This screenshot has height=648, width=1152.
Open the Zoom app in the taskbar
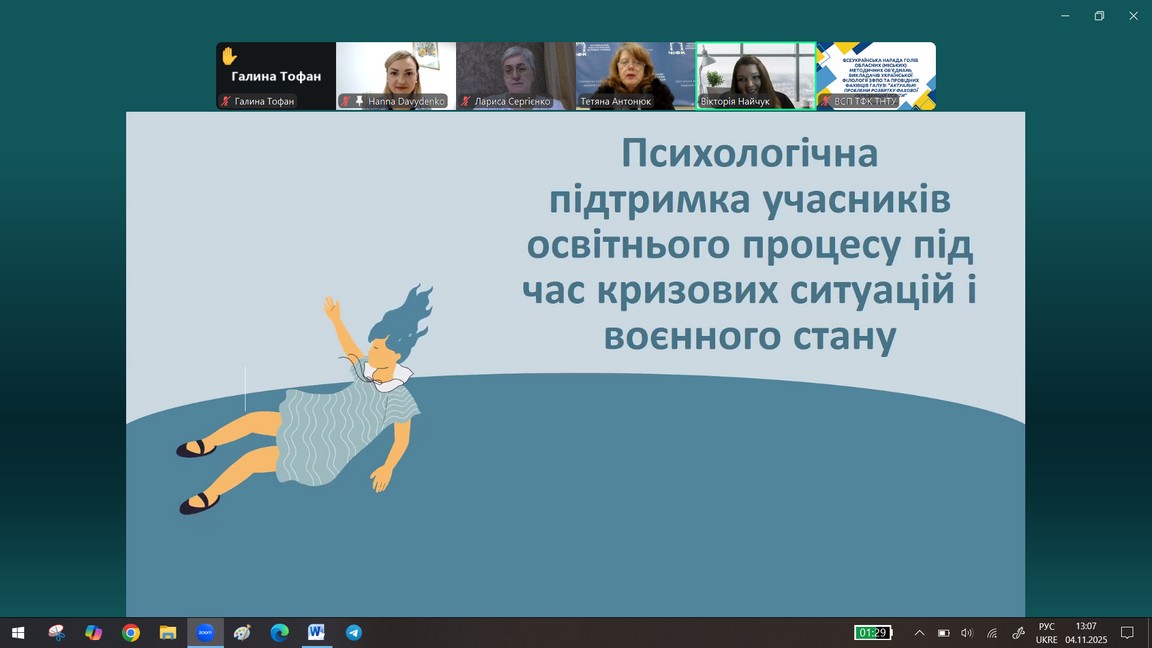click(205, 632)
